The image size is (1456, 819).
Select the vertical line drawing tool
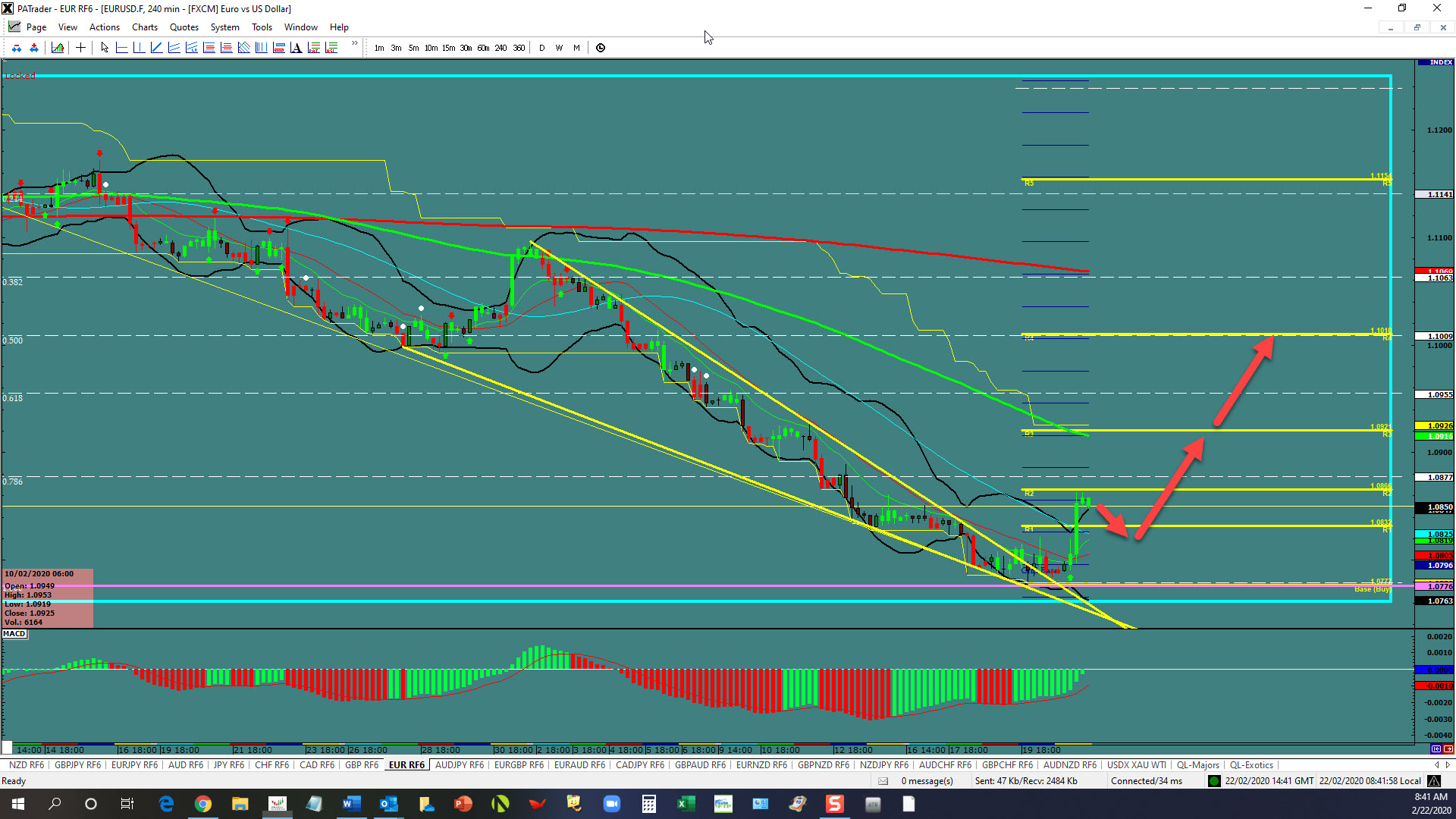pyautogui.click(x=139, y=48)
